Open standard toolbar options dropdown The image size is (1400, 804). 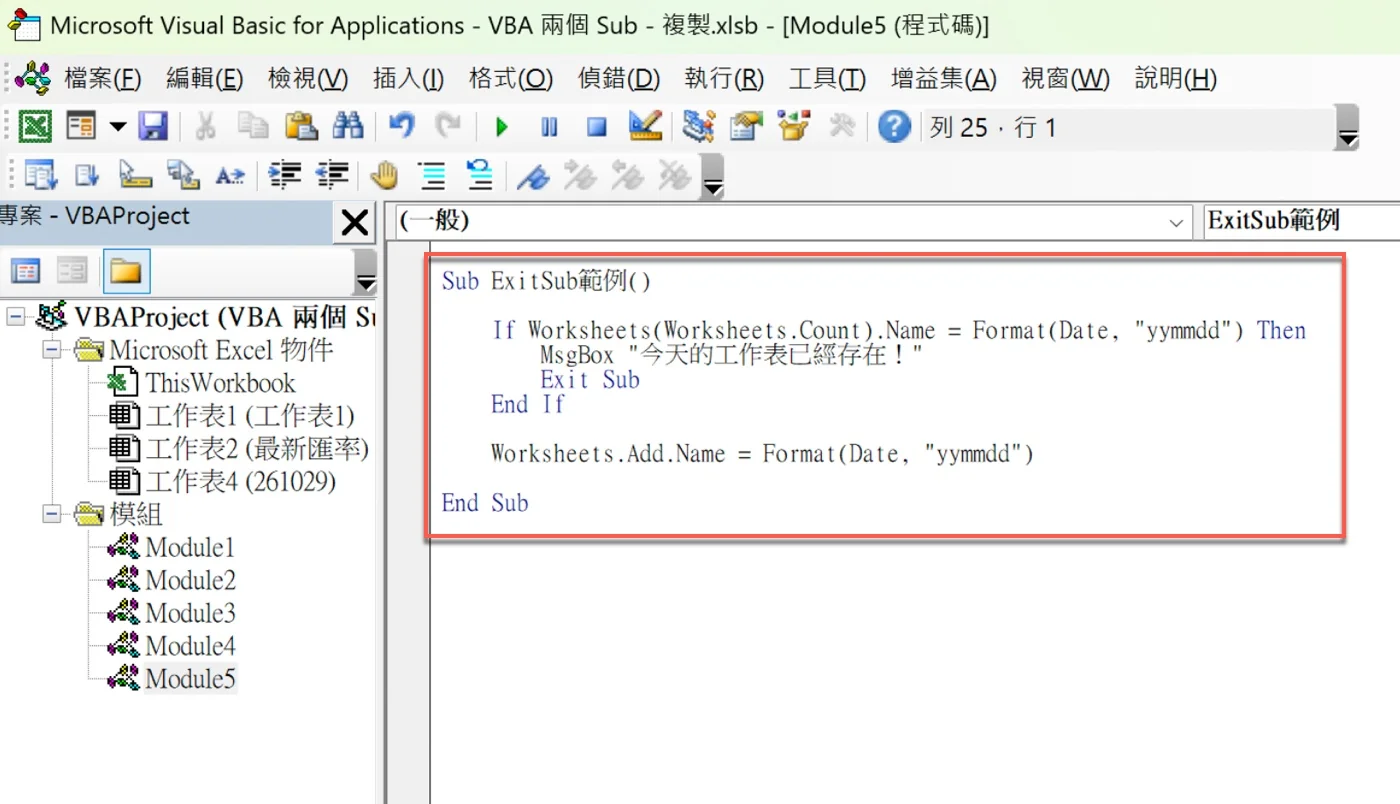tap(1347, 128)
